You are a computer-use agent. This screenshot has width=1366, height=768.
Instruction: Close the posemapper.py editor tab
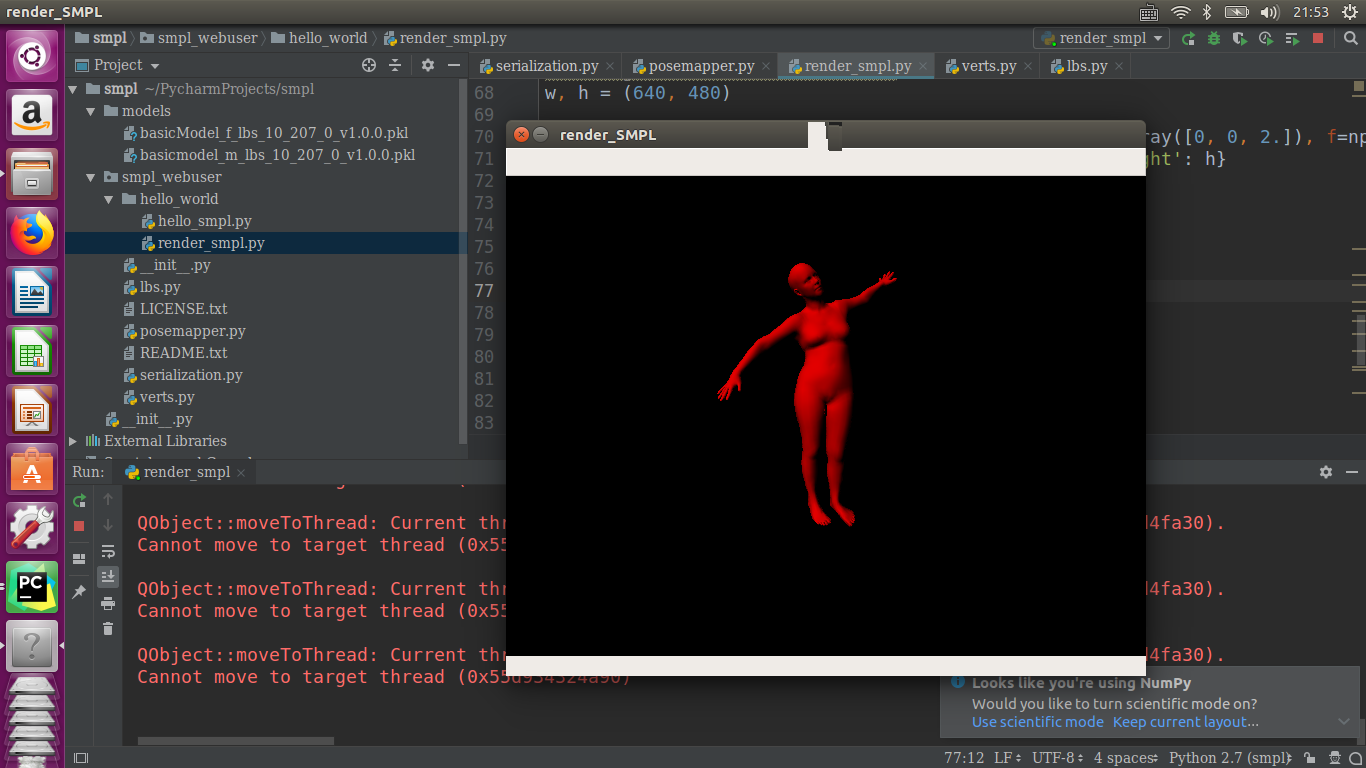coord(766,67)
